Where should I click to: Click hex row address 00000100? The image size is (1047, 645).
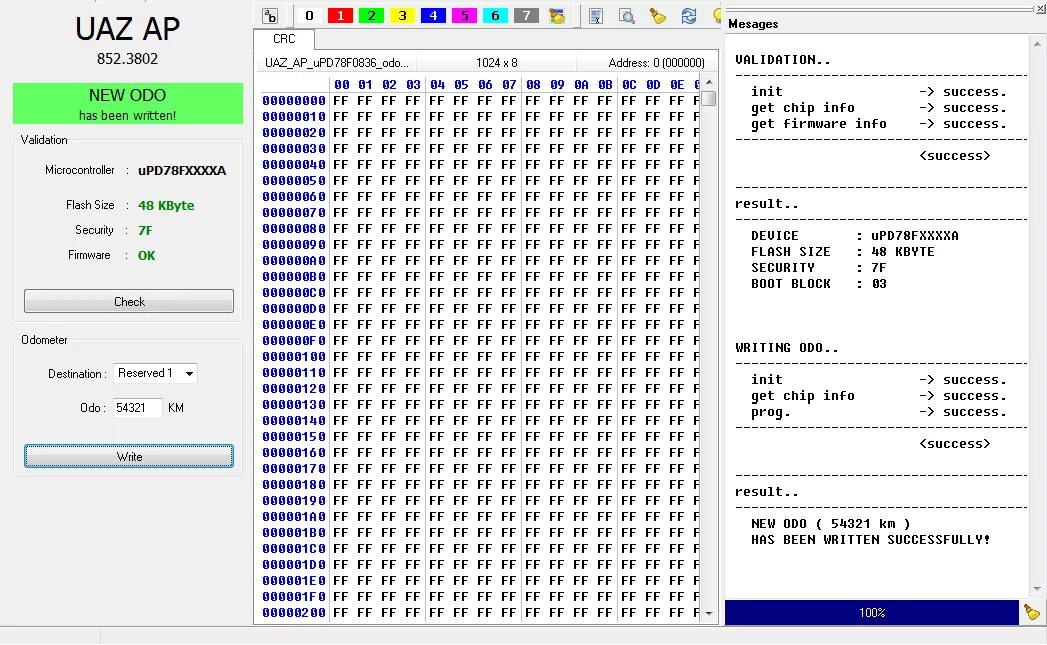click(294, 357)
